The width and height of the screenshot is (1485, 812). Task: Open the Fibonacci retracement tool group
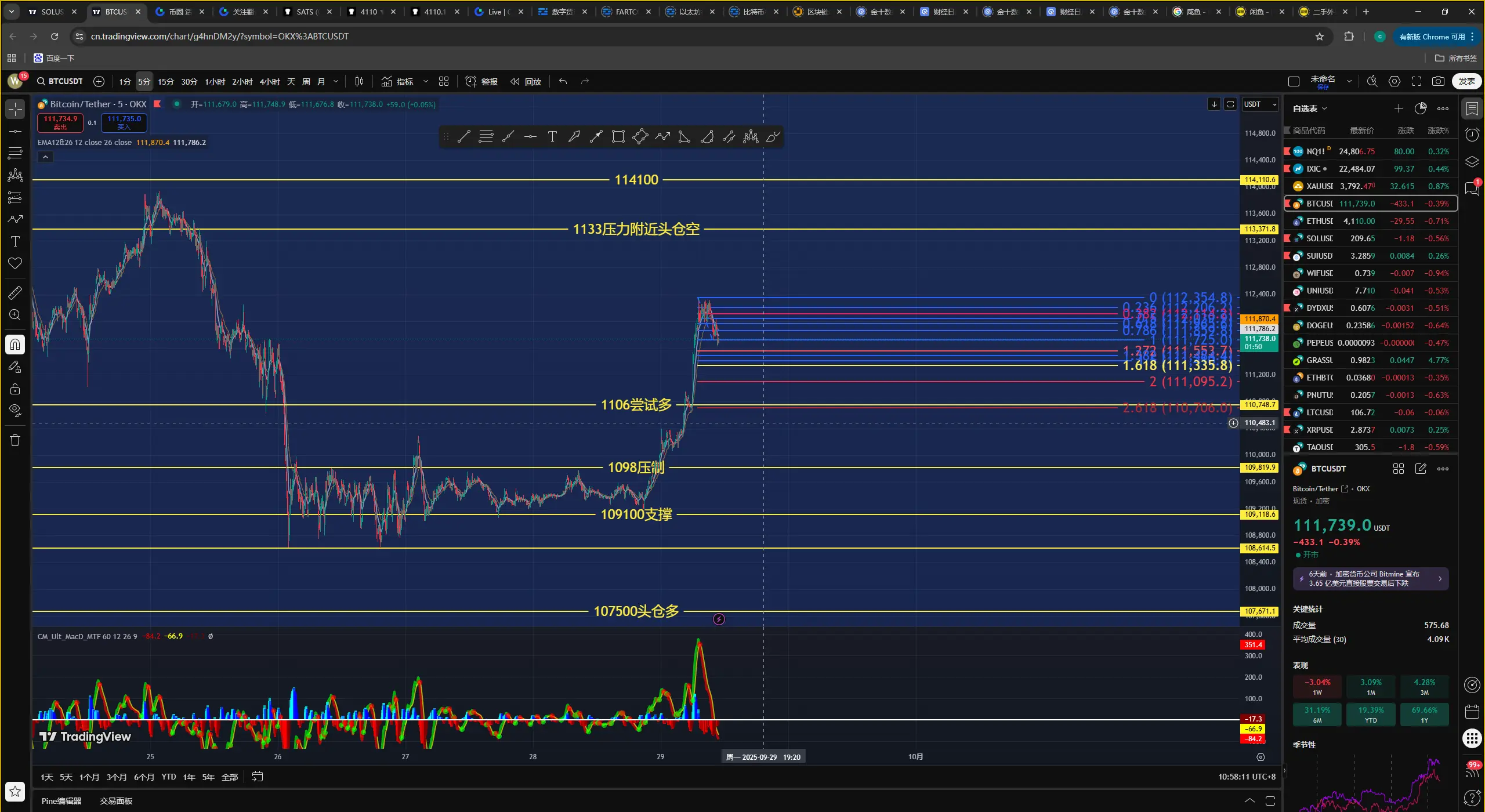coord(15,153)
